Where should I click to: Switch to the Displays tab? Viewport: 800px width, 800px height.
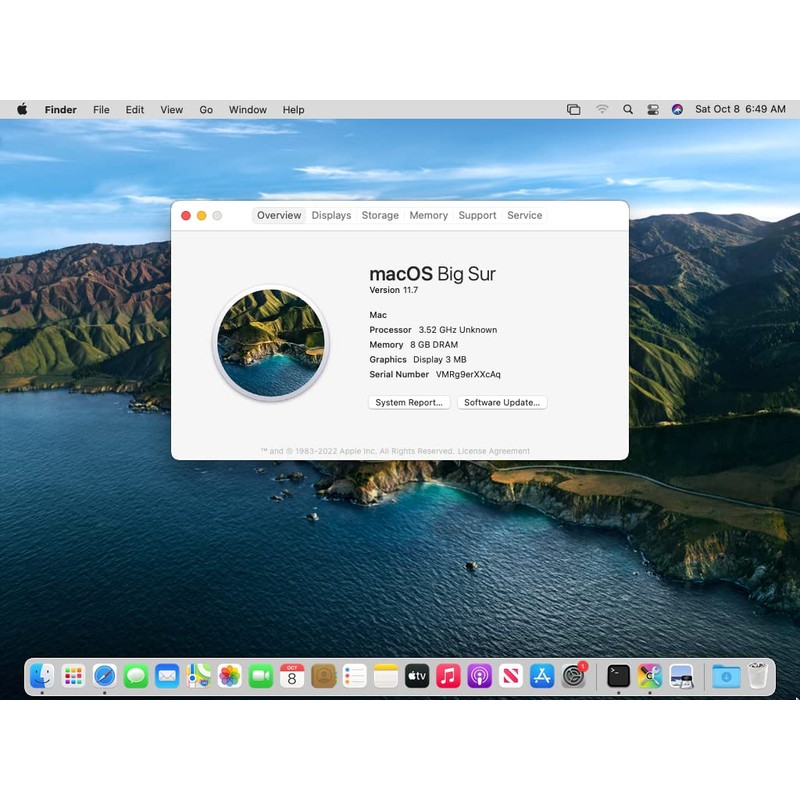tap(331, 215)
